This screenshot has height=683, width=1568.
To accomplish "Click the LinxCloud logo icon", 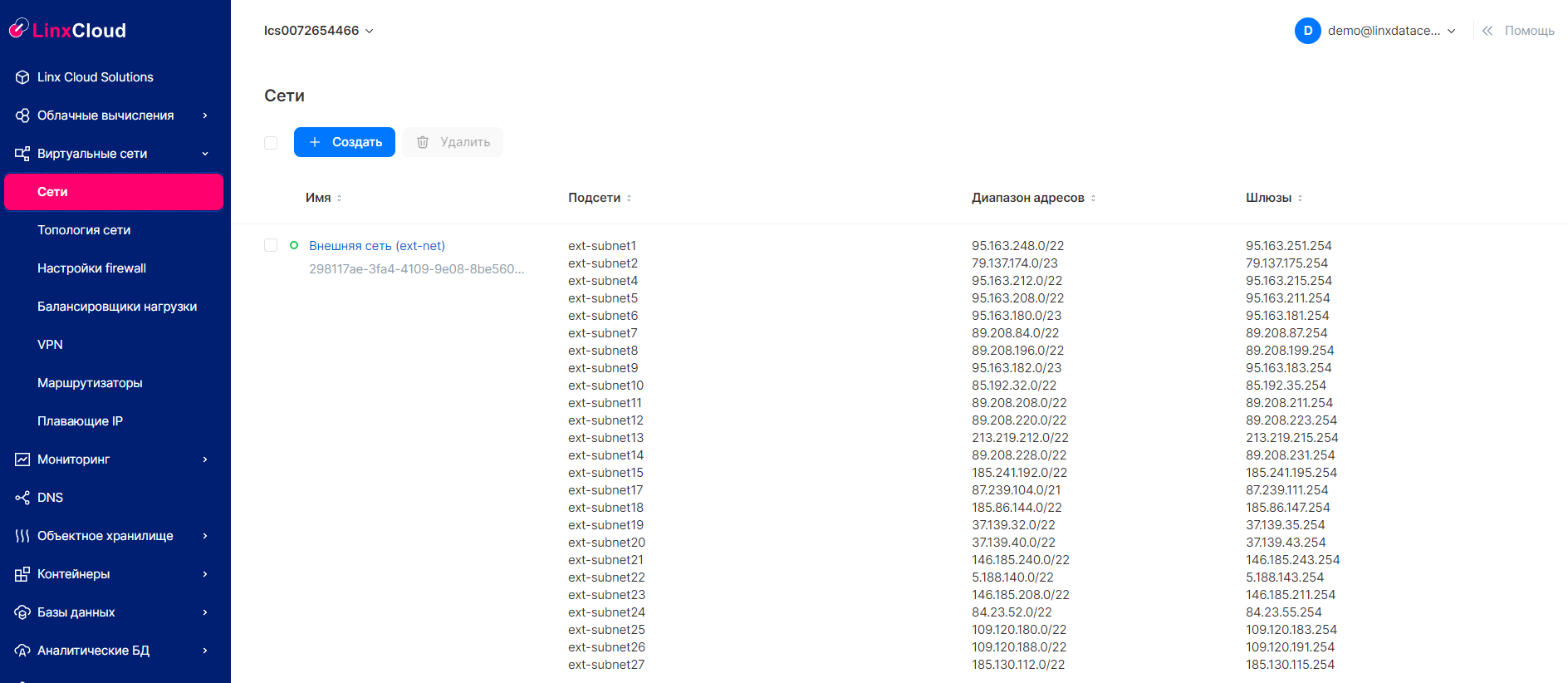I will tap(18, 29).
